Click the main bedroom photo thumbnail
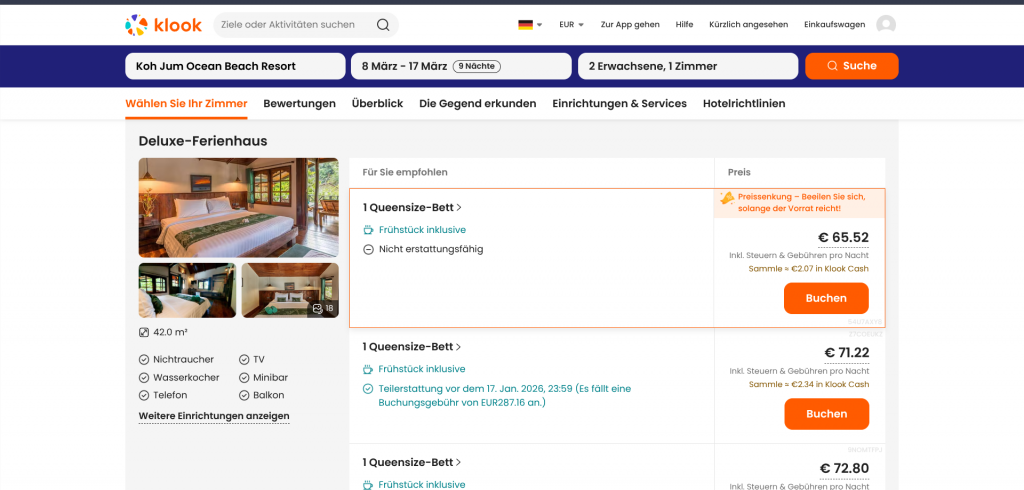 [x=238, y=207]
